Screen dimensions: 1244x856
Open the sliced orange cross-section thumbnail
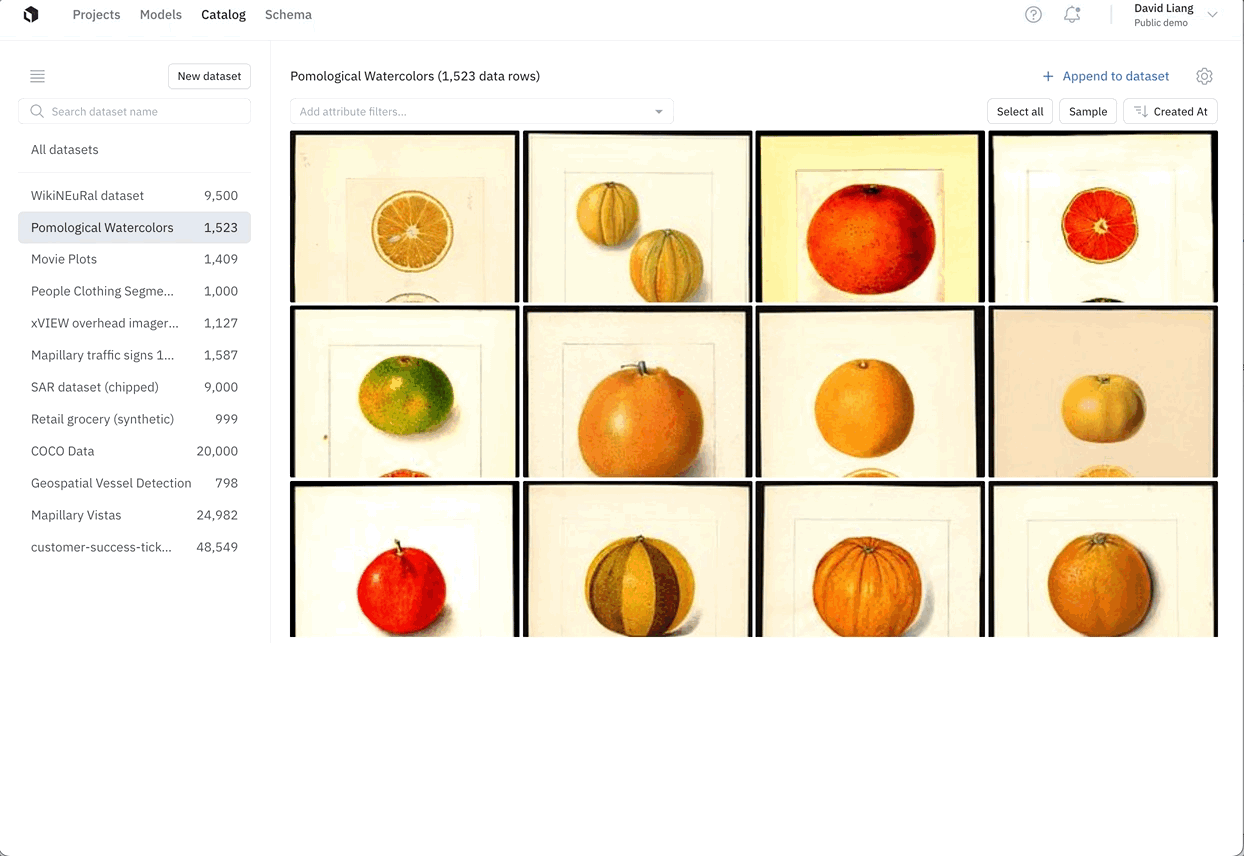point(404,217)
